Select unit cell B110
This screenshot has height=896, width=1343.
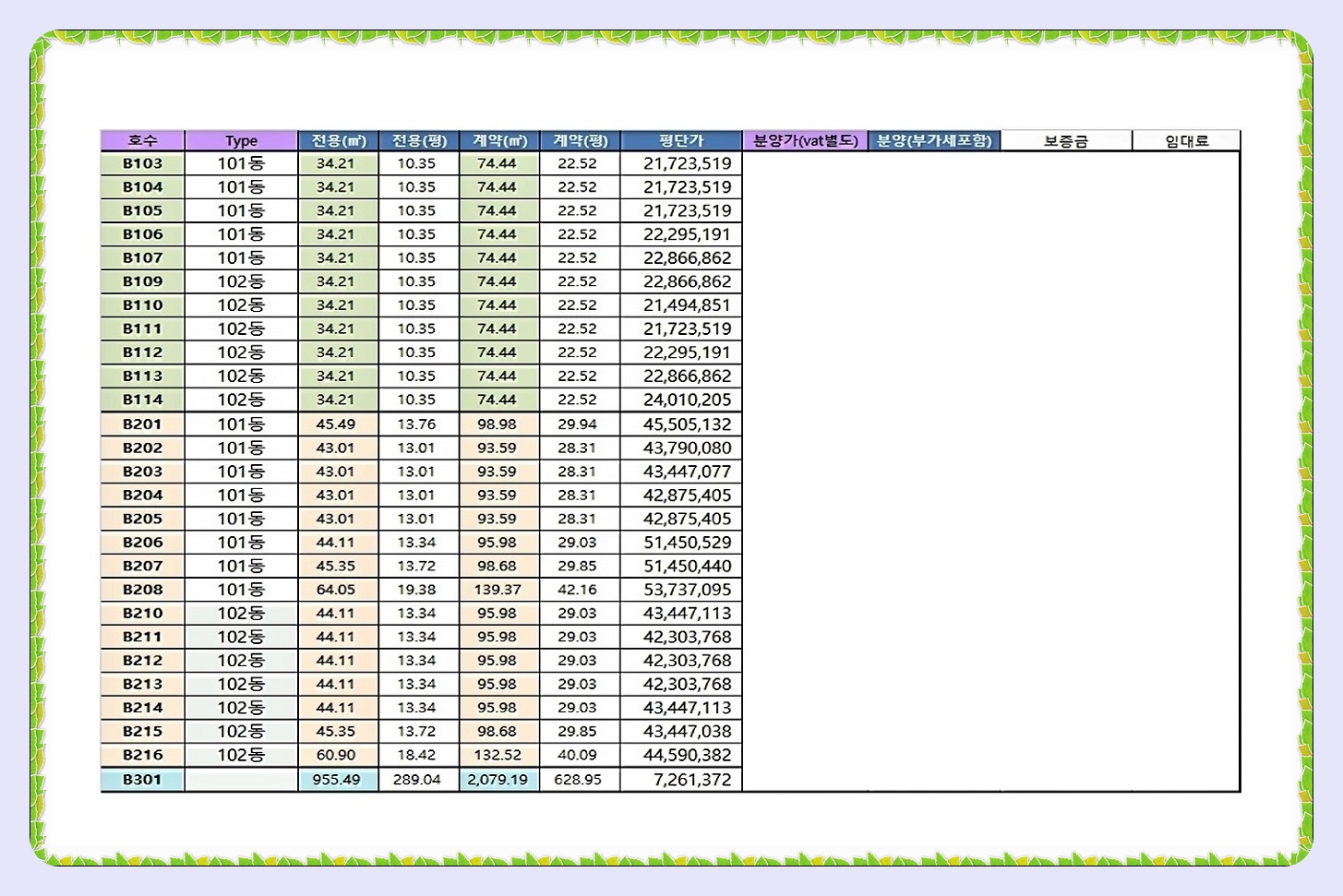click(142, 305)
